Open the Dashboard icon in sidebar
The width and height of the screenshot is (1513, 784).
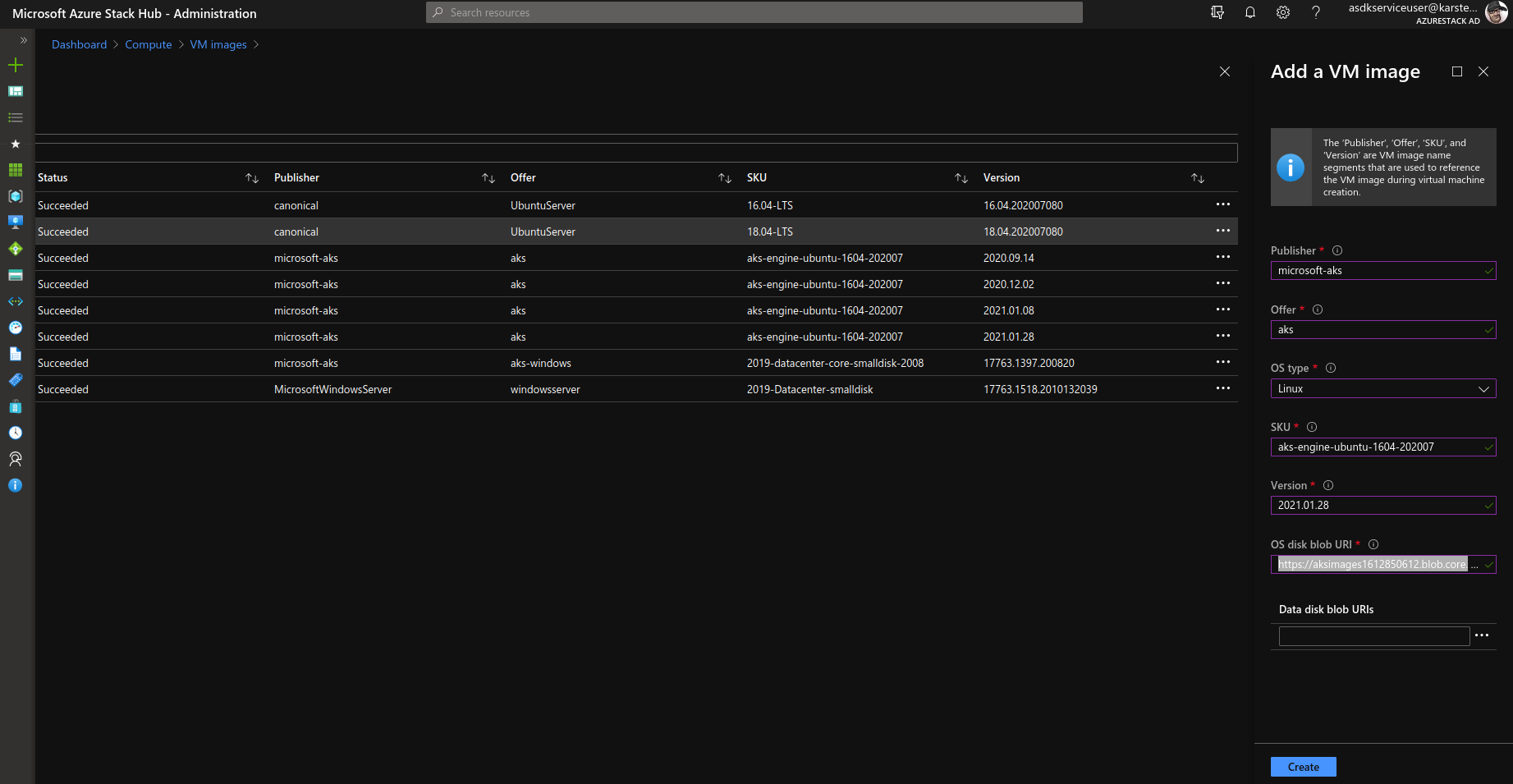point(15,91)
